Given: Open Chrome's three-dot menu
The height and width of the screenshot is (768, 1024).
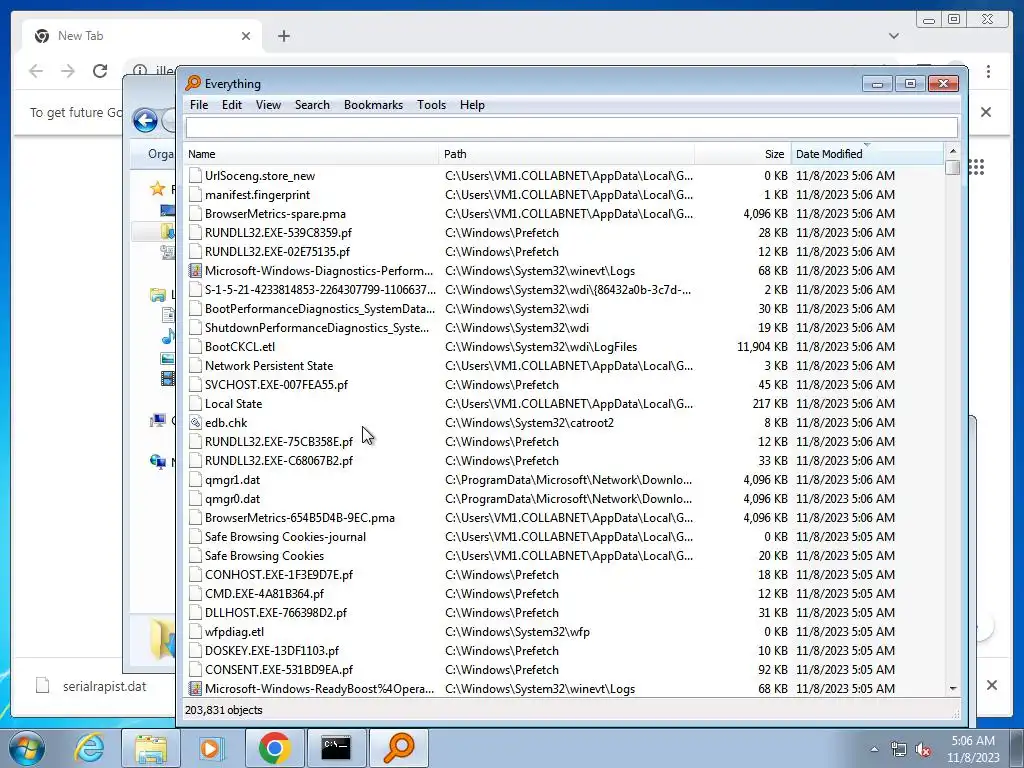Looking at the screenshot, I should [x=988, y=71].
